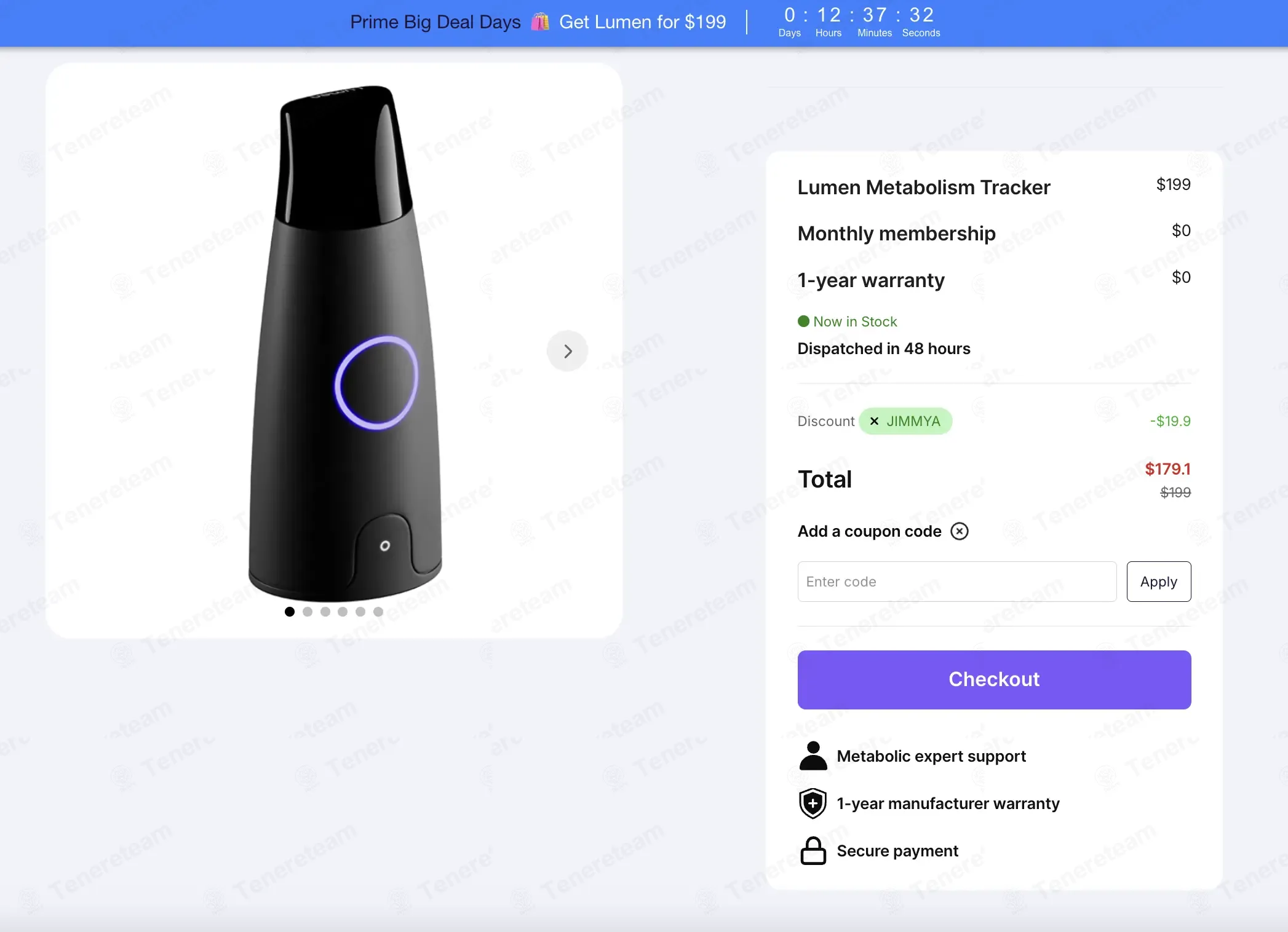The width and height of the screenshot is (1288, 932).
Task: Select the fifth carousel dot
Action: click(360, 612)
